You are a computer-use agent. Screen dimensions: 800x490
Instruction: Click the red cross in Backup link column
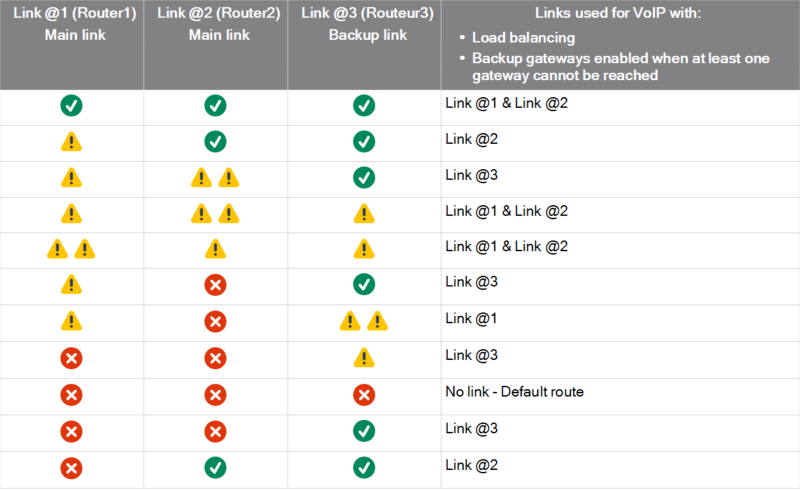coord(364,393)
